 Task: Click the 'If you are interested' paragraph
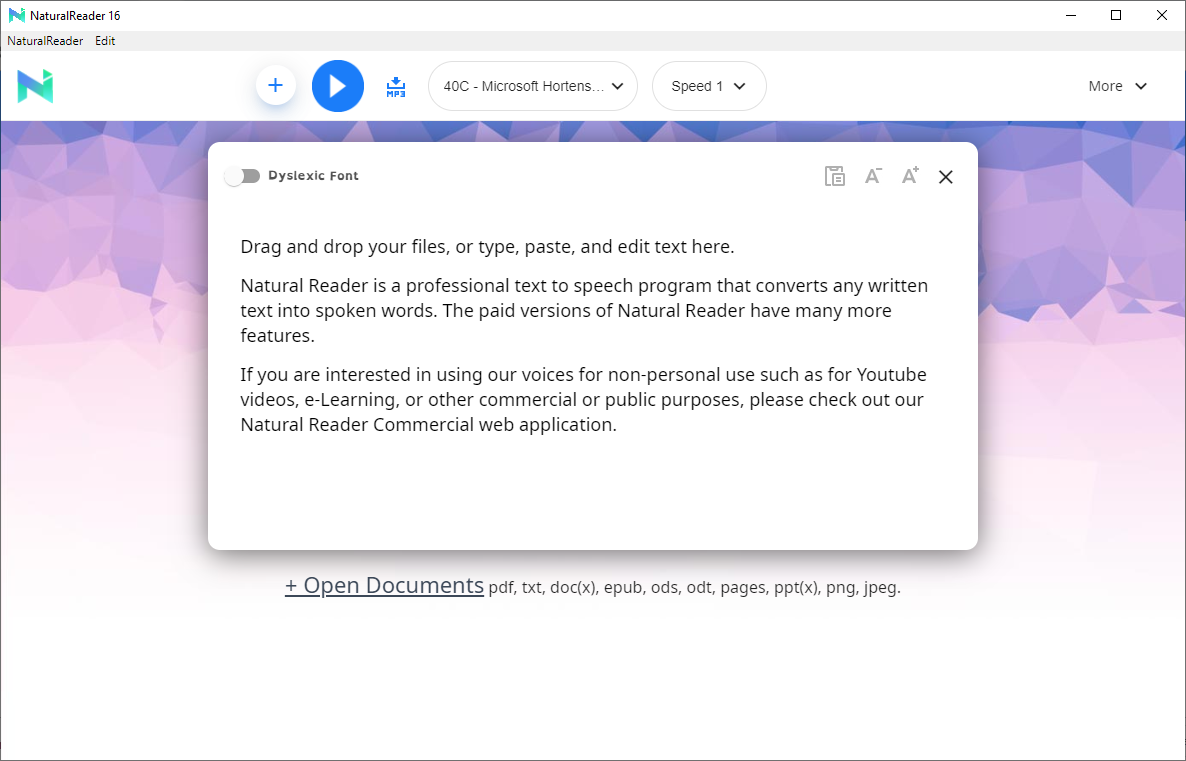click(x=583, y=399)
